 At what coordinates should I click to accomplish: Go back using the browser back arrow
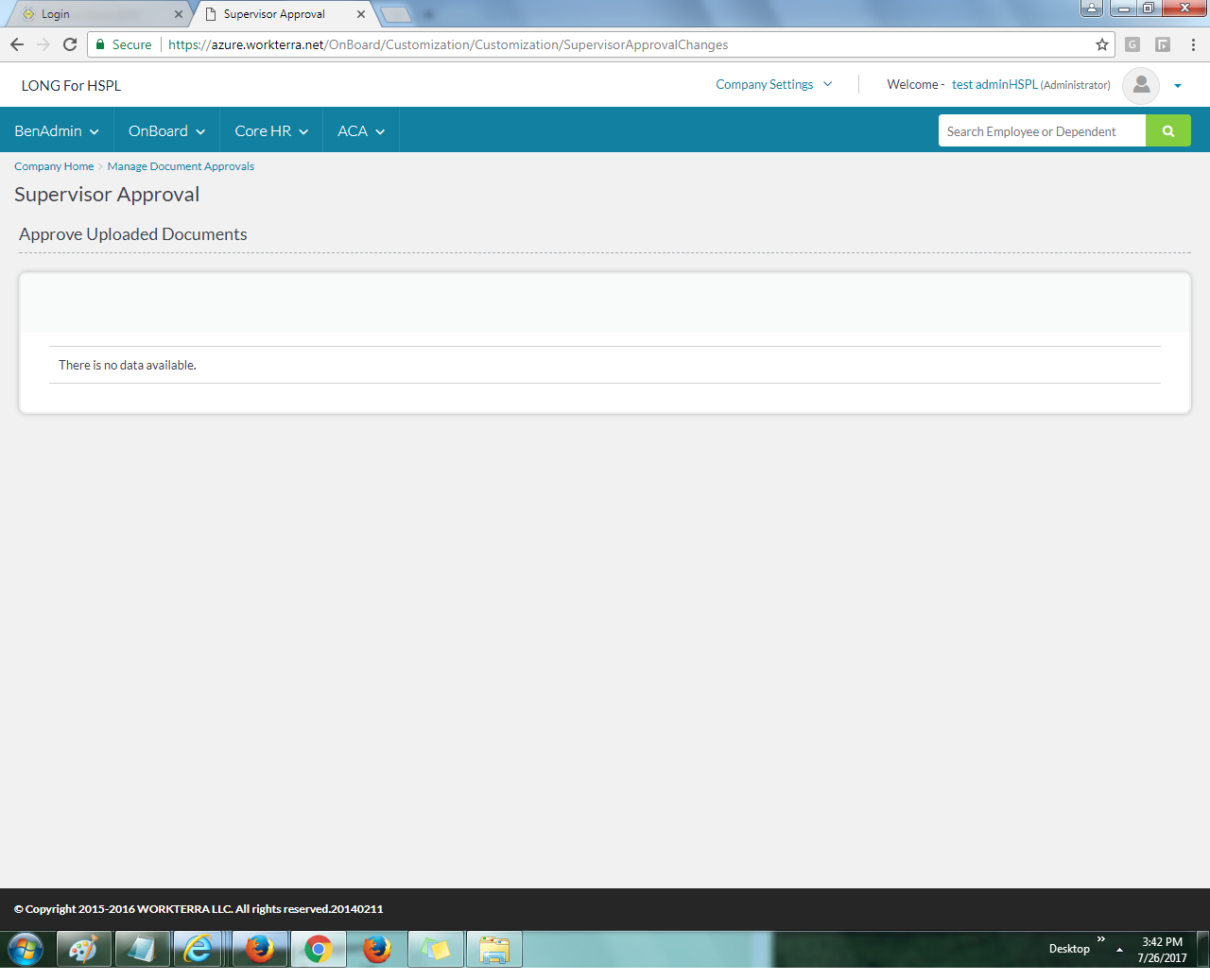coord(17,44)
